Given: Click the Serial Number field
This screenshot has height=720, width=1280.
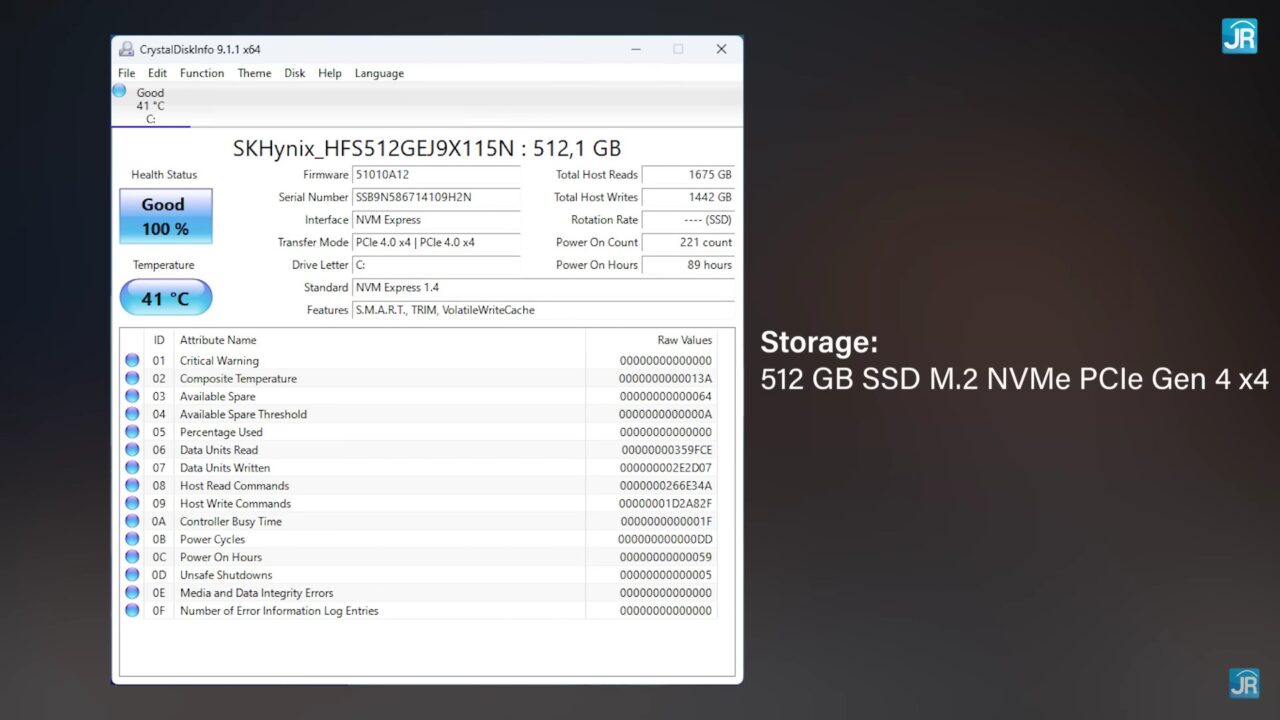Looking at the screenshot, I should click(x=436, y=198).
